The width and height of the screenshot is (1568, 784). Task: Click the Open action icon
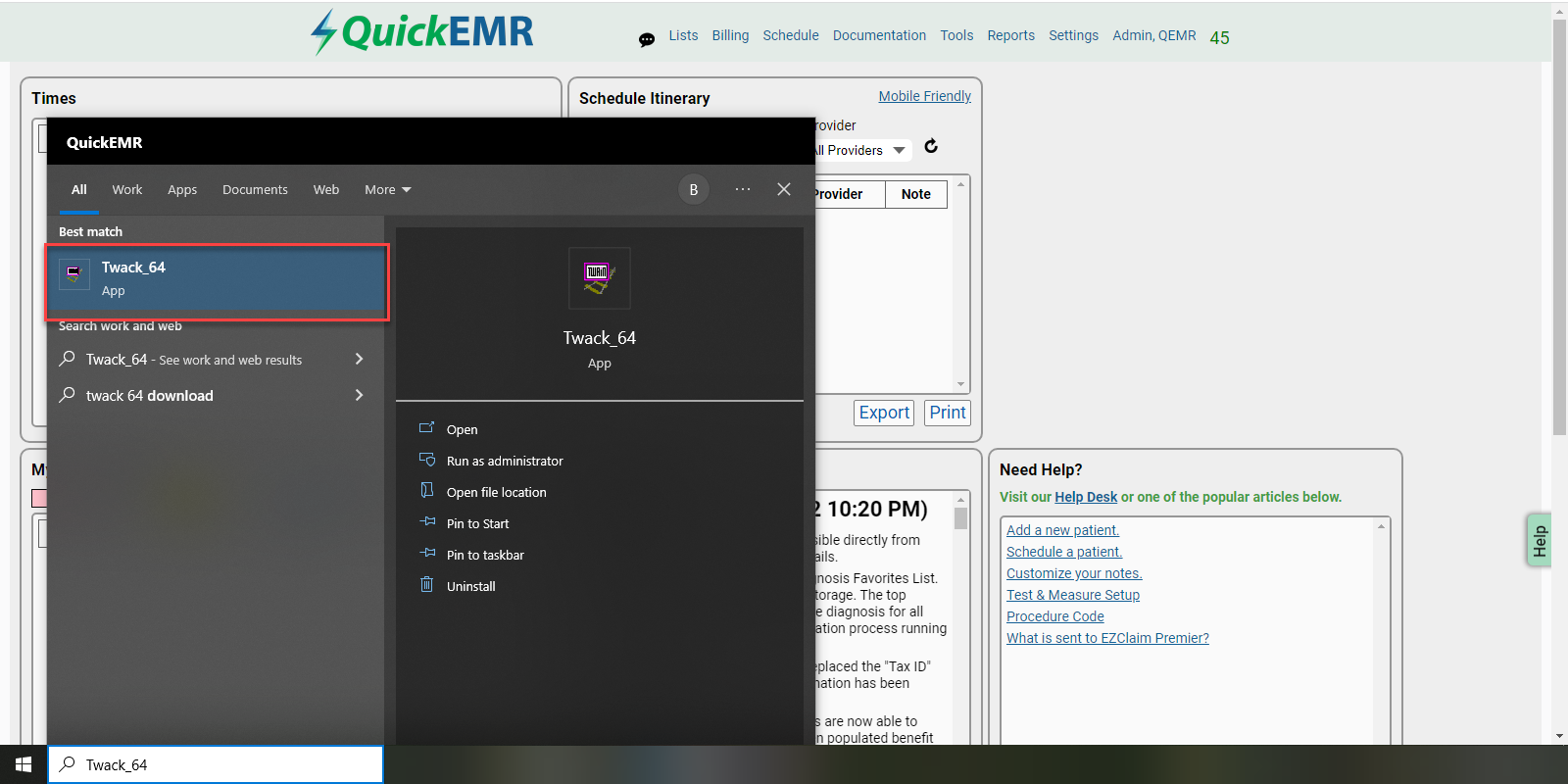426,428
